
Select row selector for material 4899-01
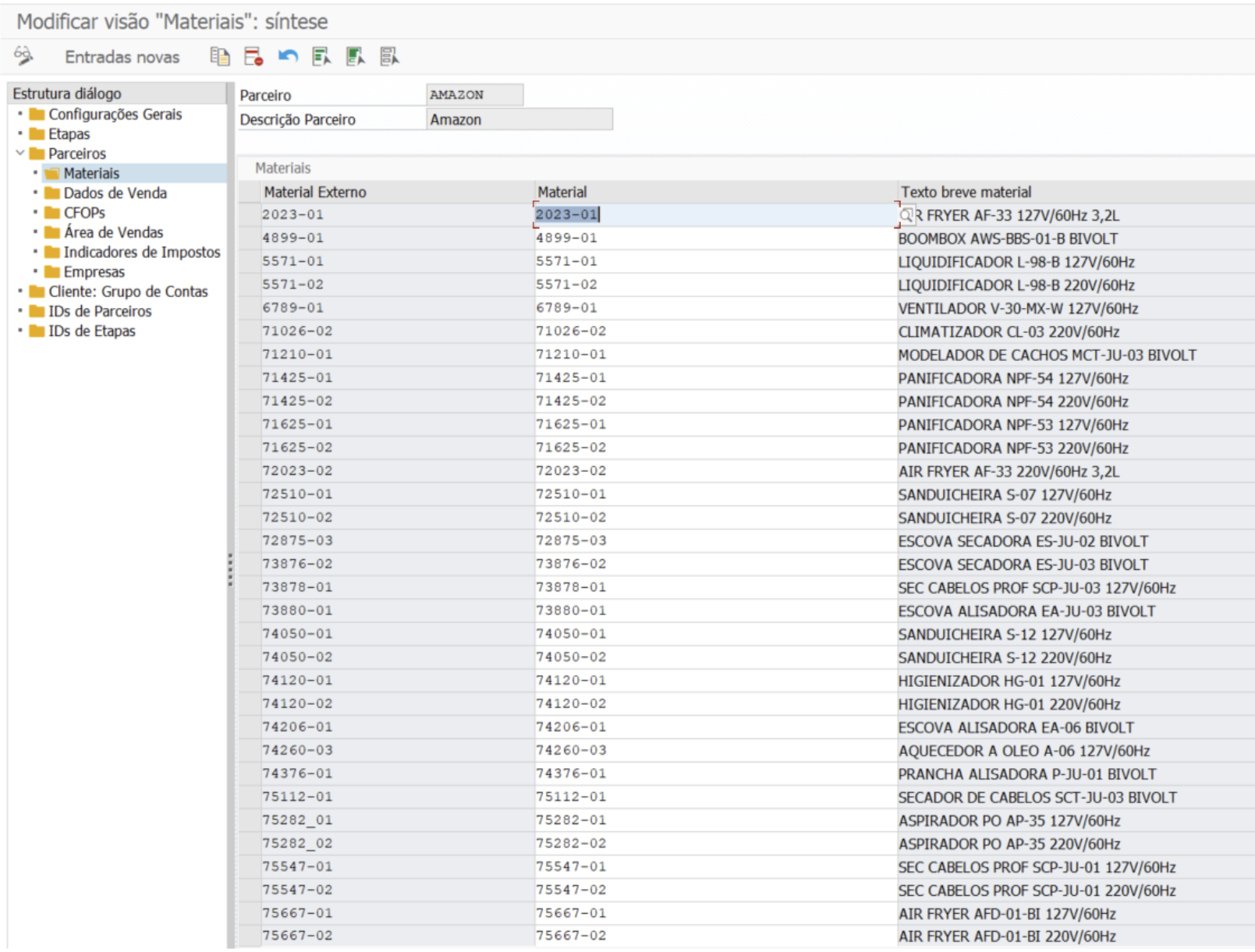(250, 239)
